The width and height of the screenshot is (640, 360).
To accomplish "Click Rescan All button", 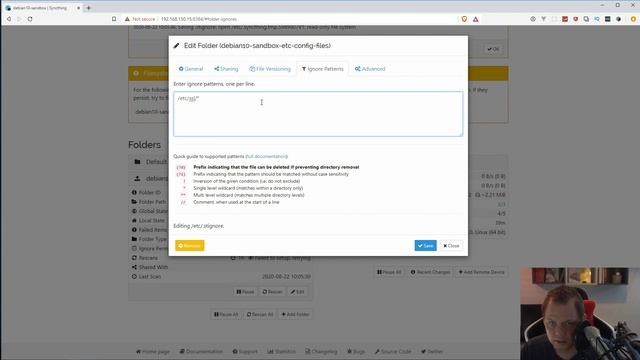I will [260, 314].
